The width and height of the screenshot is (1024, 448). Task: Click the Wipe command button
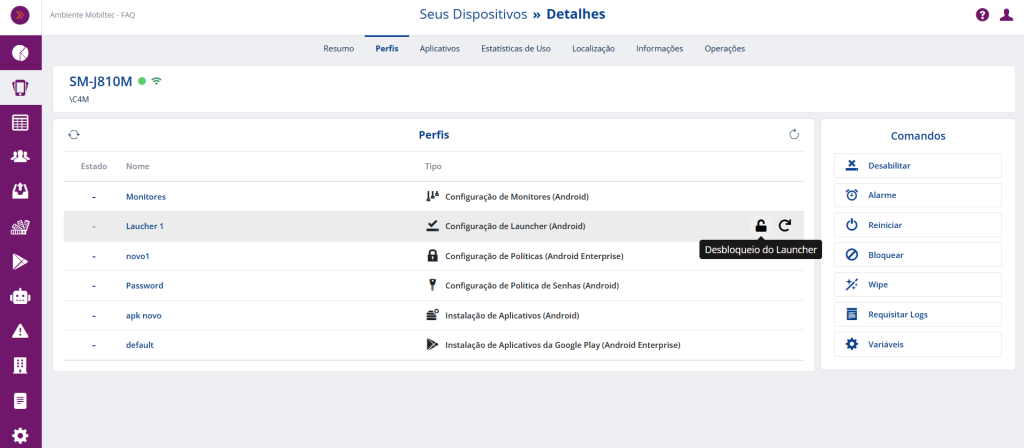click(x=917, y=285)
